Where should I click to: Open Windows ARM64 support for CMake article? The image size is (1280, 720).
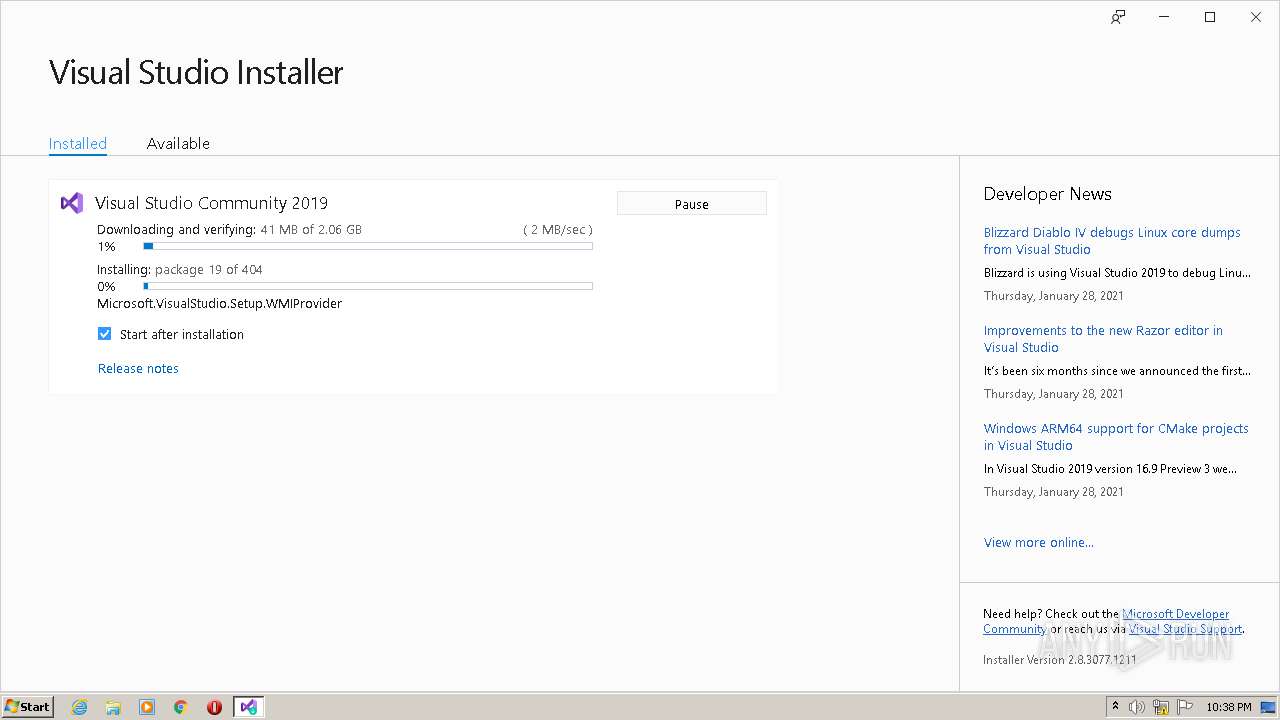click(x=1116, y=437)
